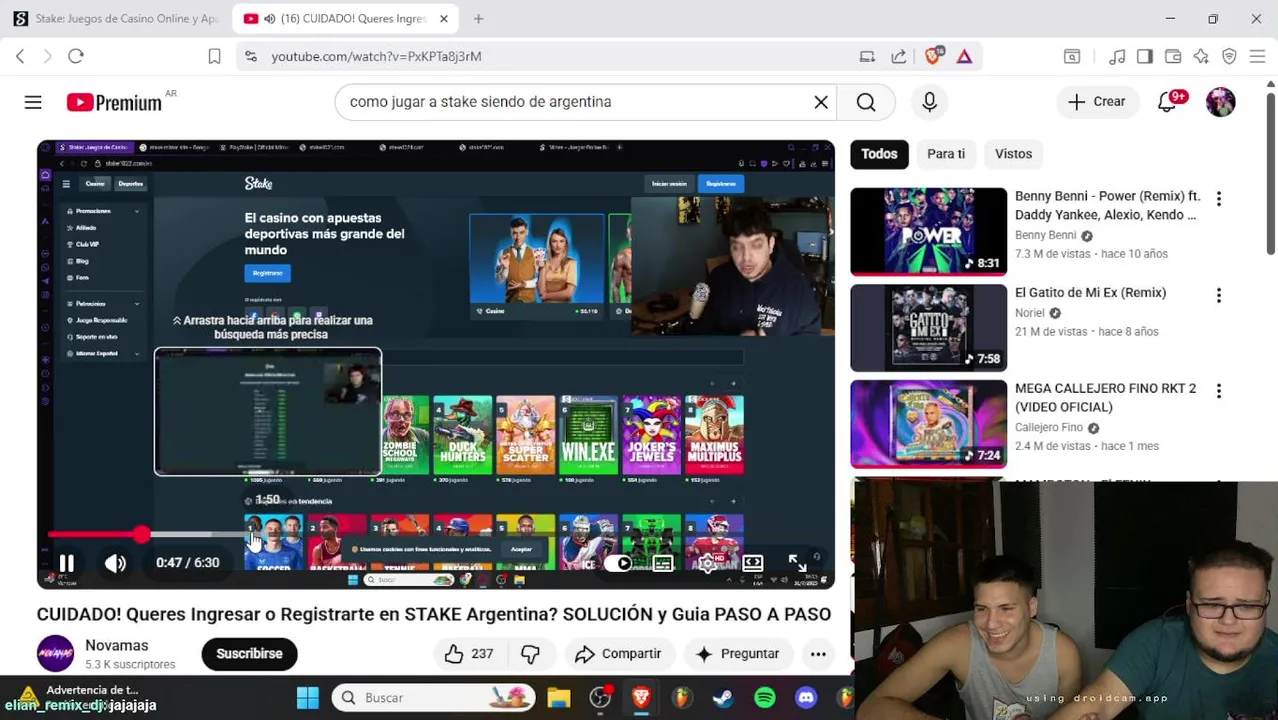The width and height of the screenshot is (1278, 720).
Task: Share the video via Compartir
Action: 618,654
